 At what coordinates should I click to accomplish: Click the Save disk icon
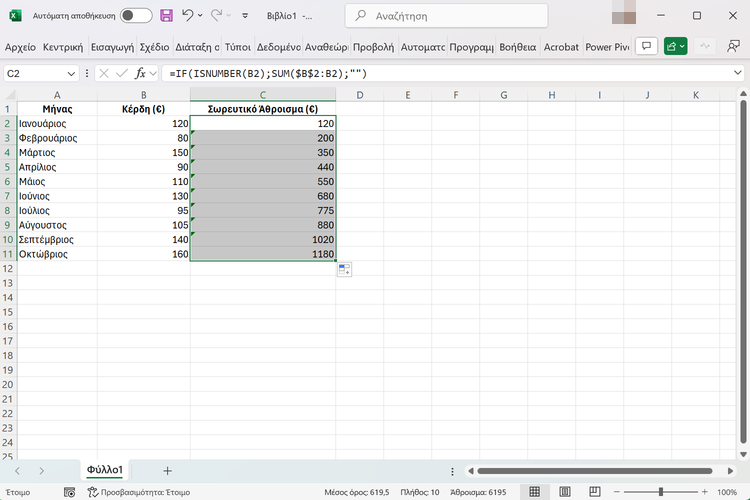(166, 16)
